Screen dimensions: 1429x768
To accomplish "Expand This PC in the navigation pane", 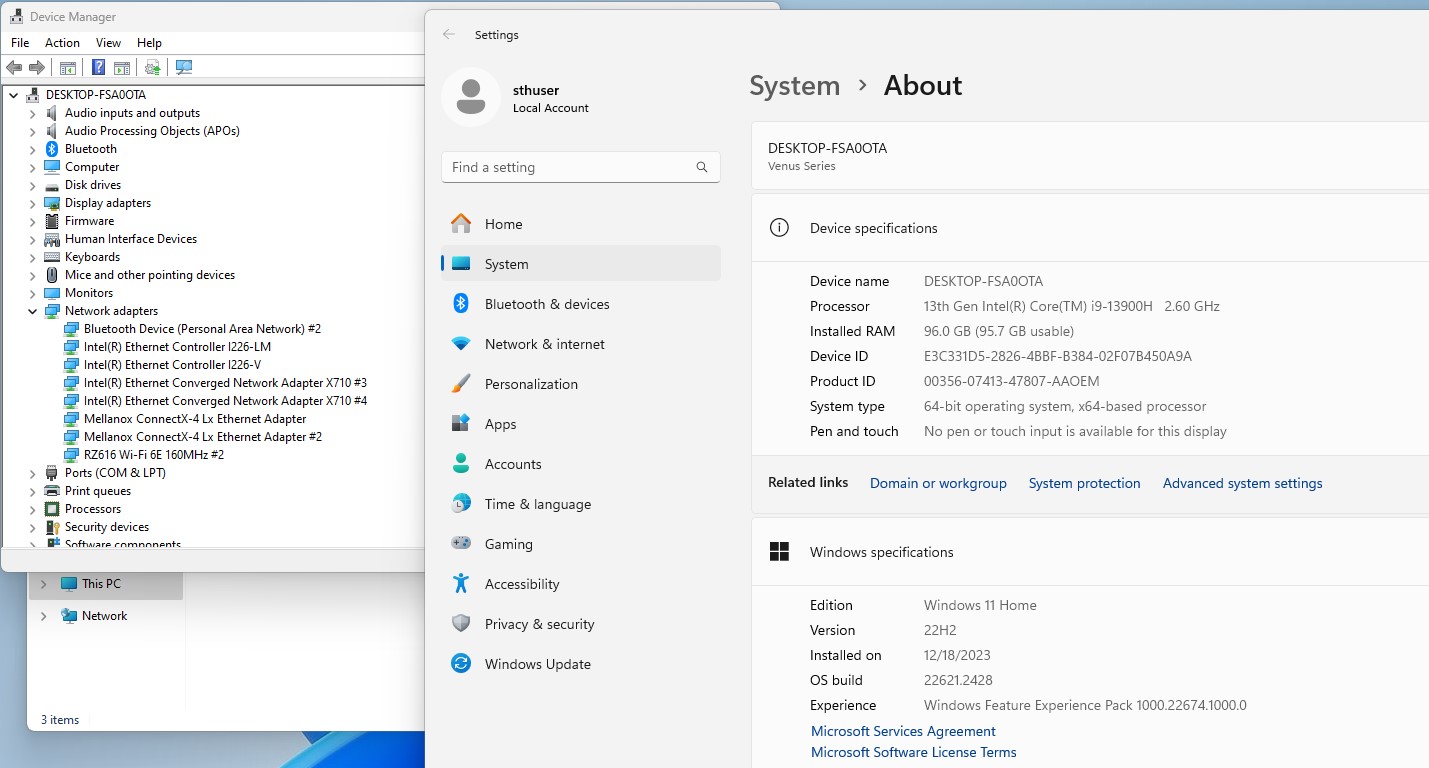I will (x=43, y=584).
